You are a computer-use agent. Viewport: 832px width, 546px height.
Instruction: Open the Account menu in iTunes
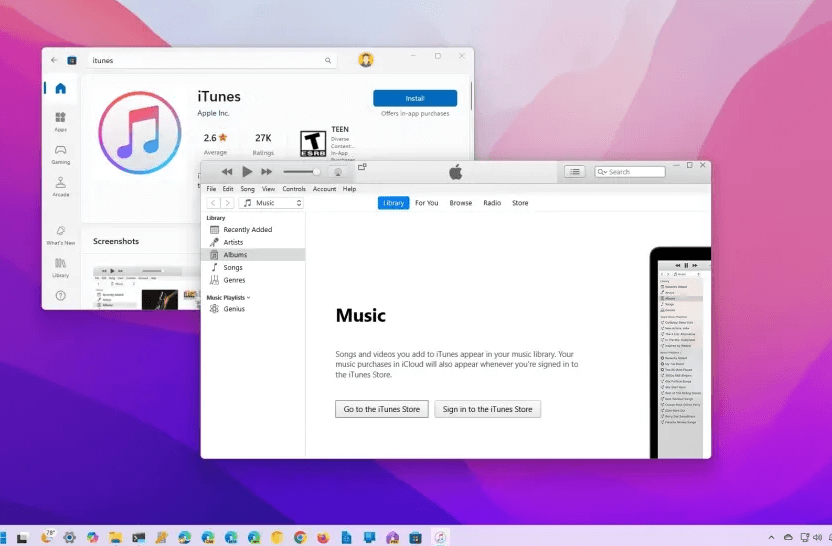point(324,189)
